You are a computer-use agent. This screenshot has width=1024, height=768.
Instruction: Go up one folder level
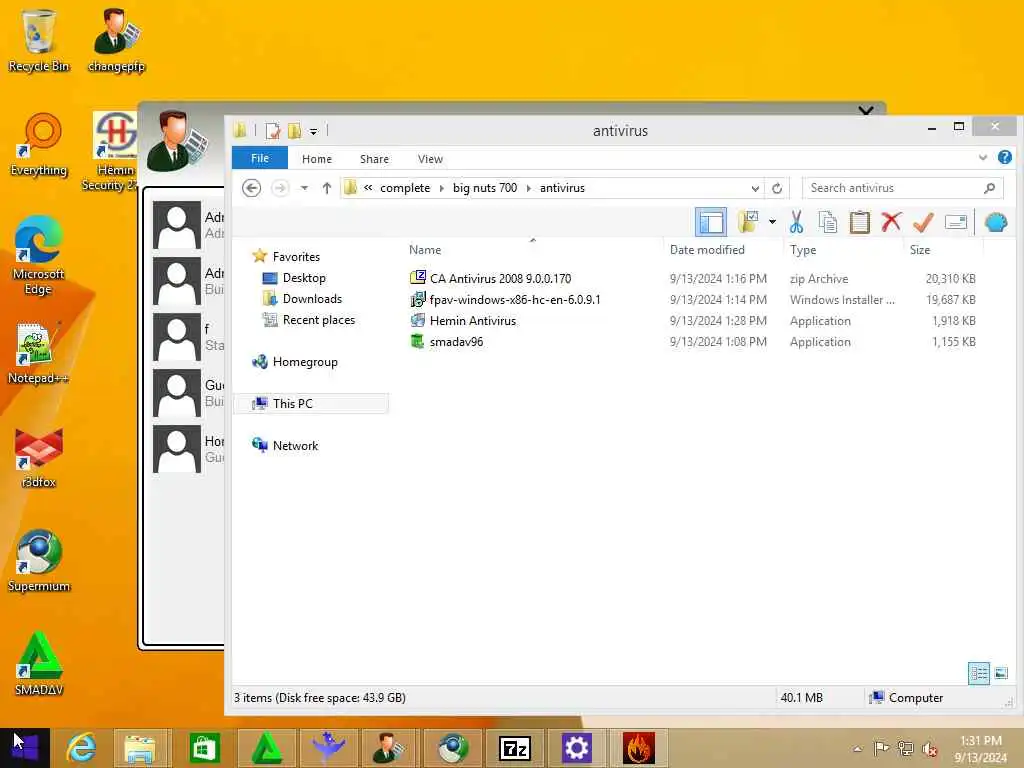point(327,188)
